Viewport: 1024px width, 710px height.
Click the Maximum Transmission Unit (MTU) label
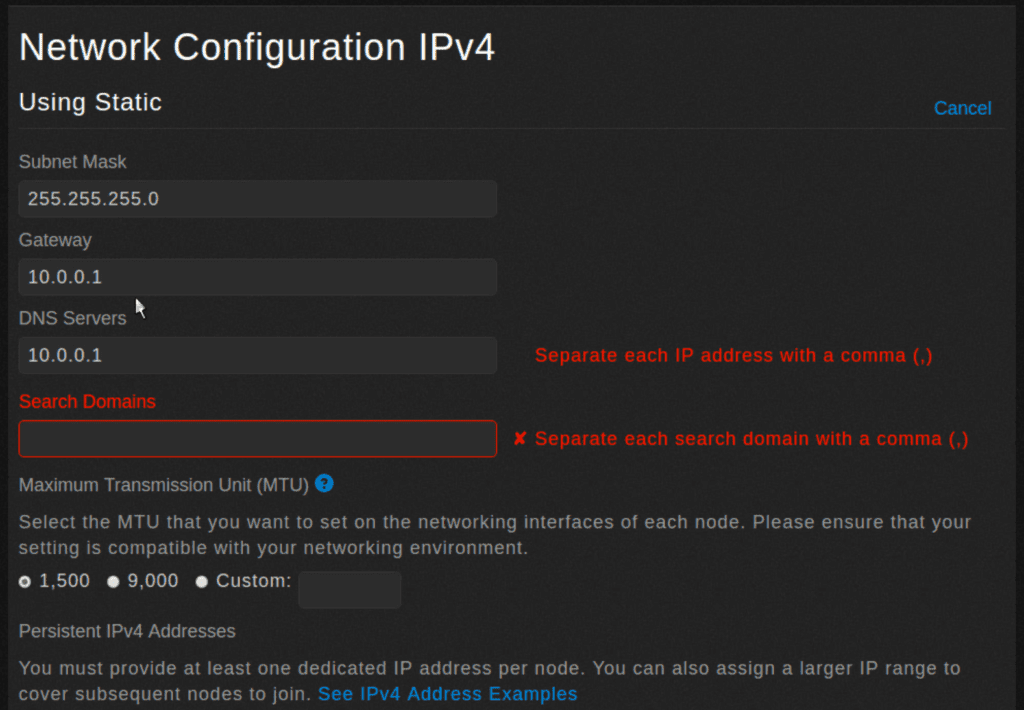click(163, 485)
